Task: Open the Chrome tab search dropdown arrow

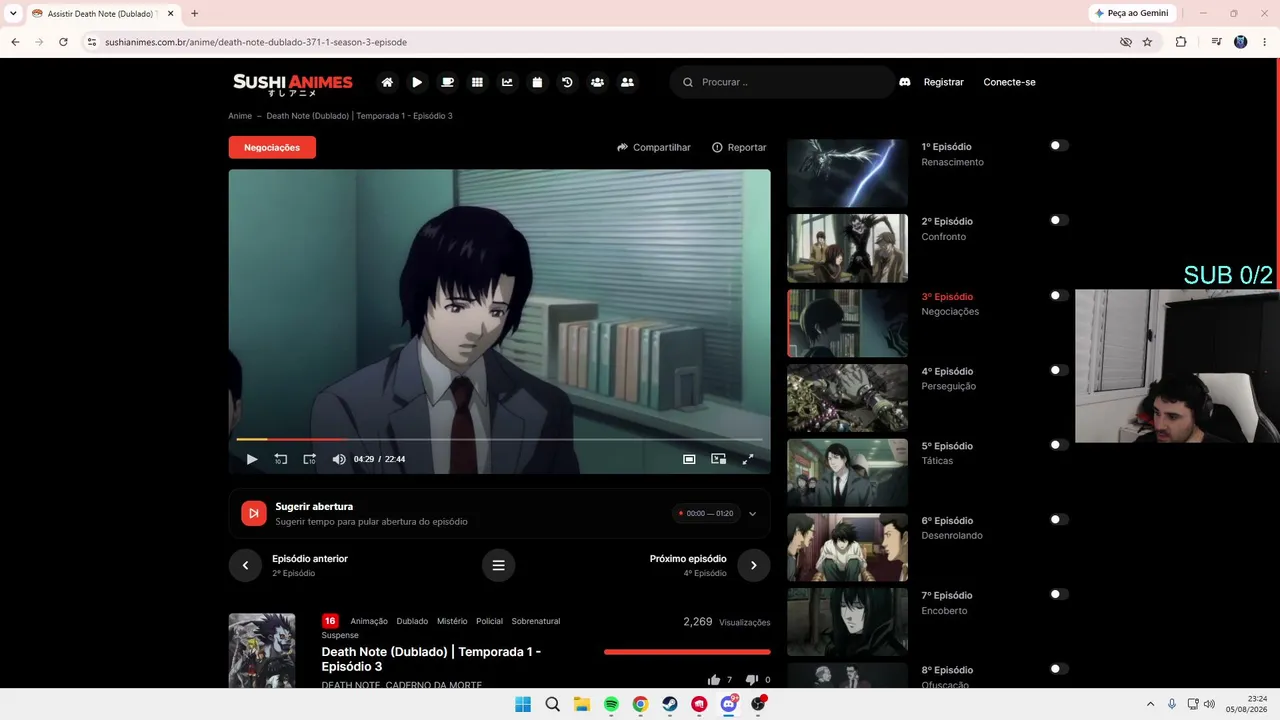Action: point(14,14)
